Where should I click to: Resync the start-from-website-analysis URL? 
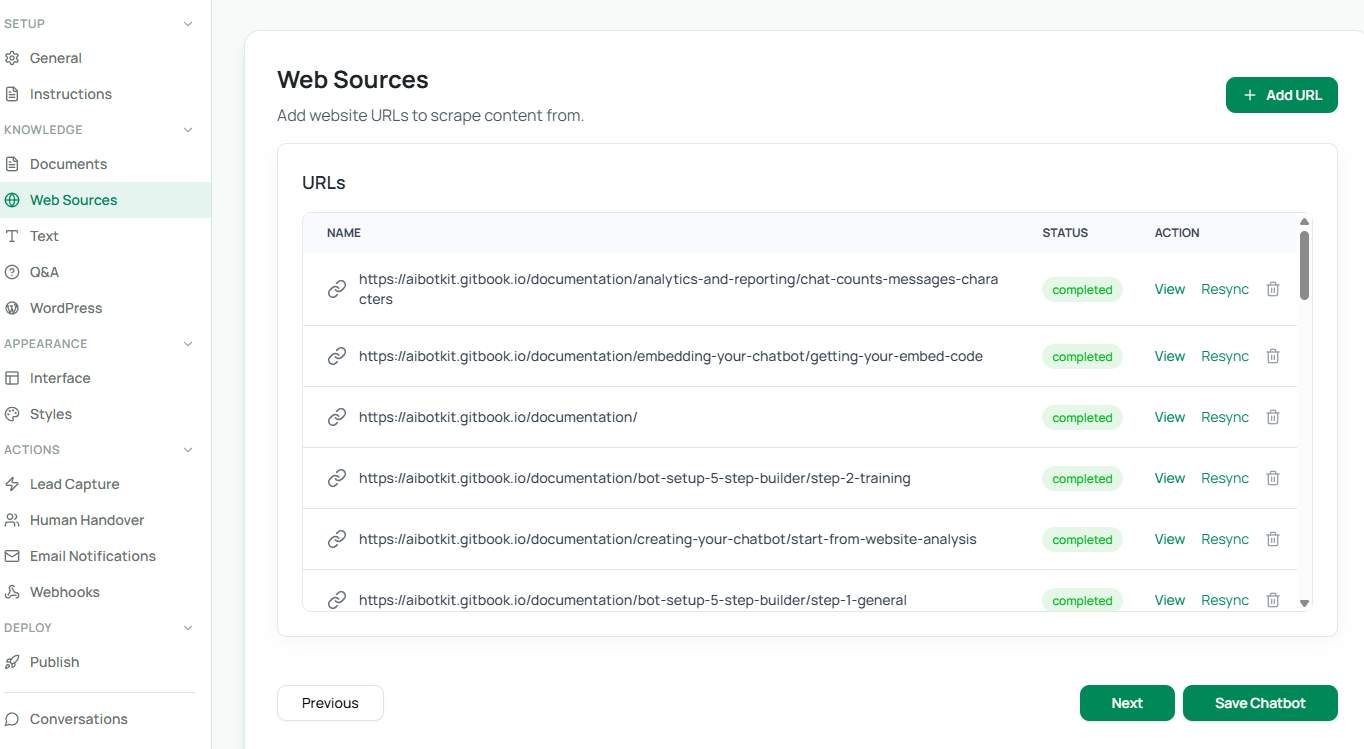1224,539
